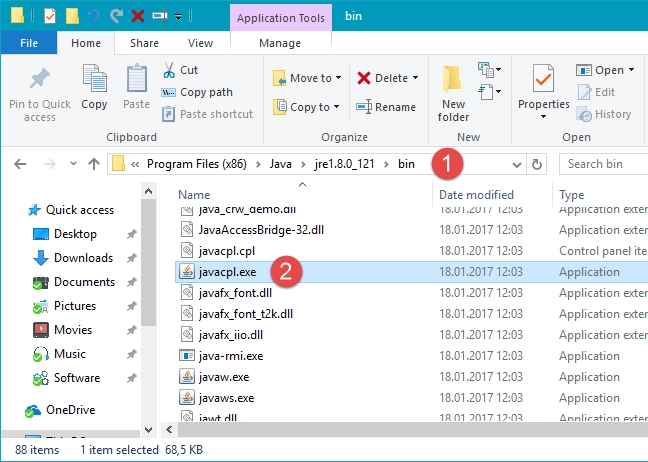The width and height of the screenshot is (648, 462).
Task: Open Documents in the navigation pane
Action: (x=74, y=282)
